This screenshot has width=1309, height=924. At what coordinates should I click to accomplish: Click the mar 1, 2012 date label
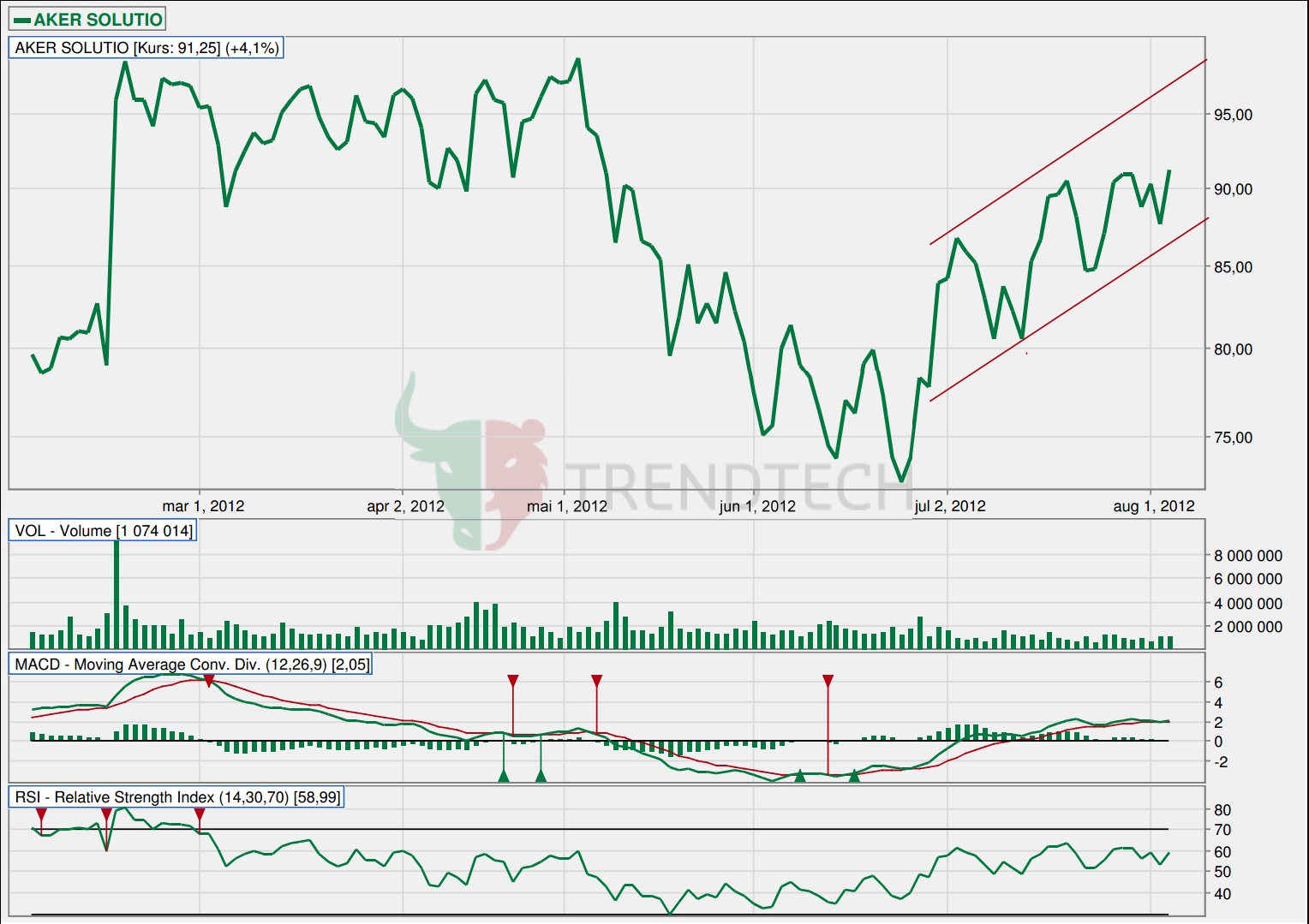[x=203, y=506]
